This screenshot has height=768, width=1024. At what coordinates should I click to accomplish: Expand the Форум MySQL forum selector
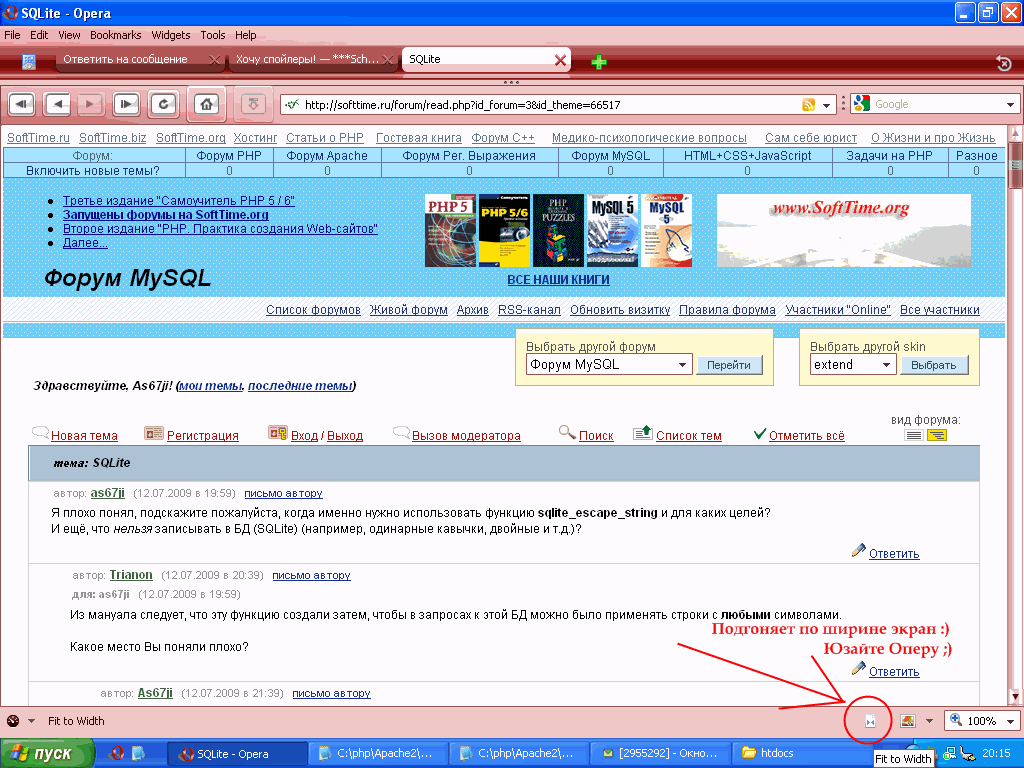point(682,364)
